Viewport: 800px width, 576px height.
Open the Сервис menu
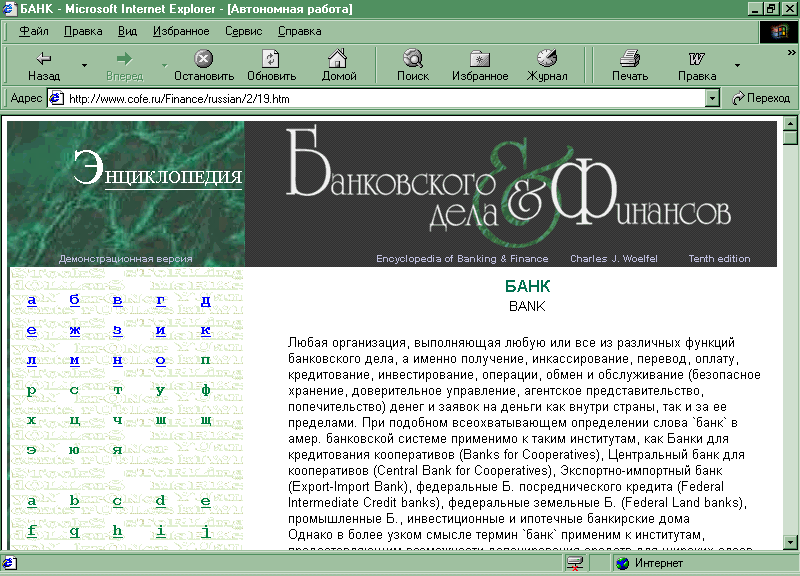(243, 31)
